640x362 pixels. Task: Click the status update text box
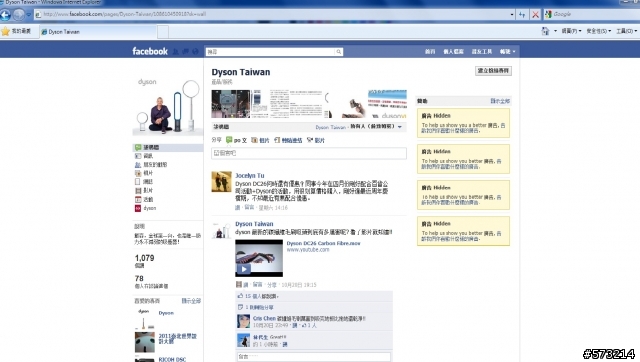coord(309,153)
